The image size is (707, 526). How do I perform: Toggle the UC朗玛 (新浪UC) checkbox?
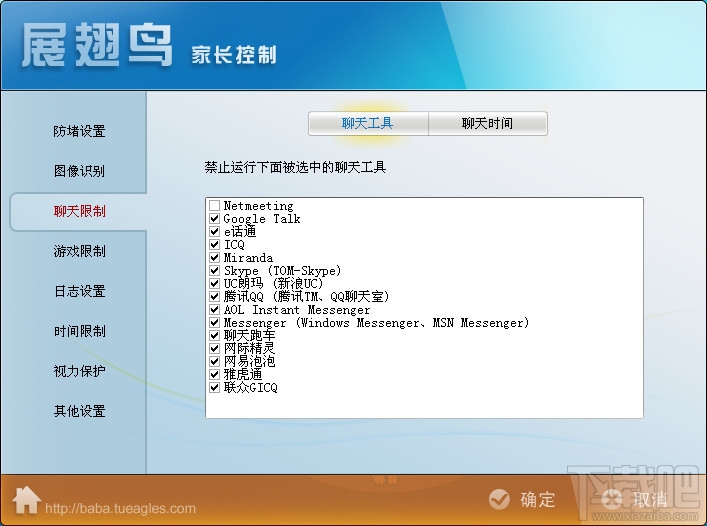pyautogui.click(x=215, y=284)
